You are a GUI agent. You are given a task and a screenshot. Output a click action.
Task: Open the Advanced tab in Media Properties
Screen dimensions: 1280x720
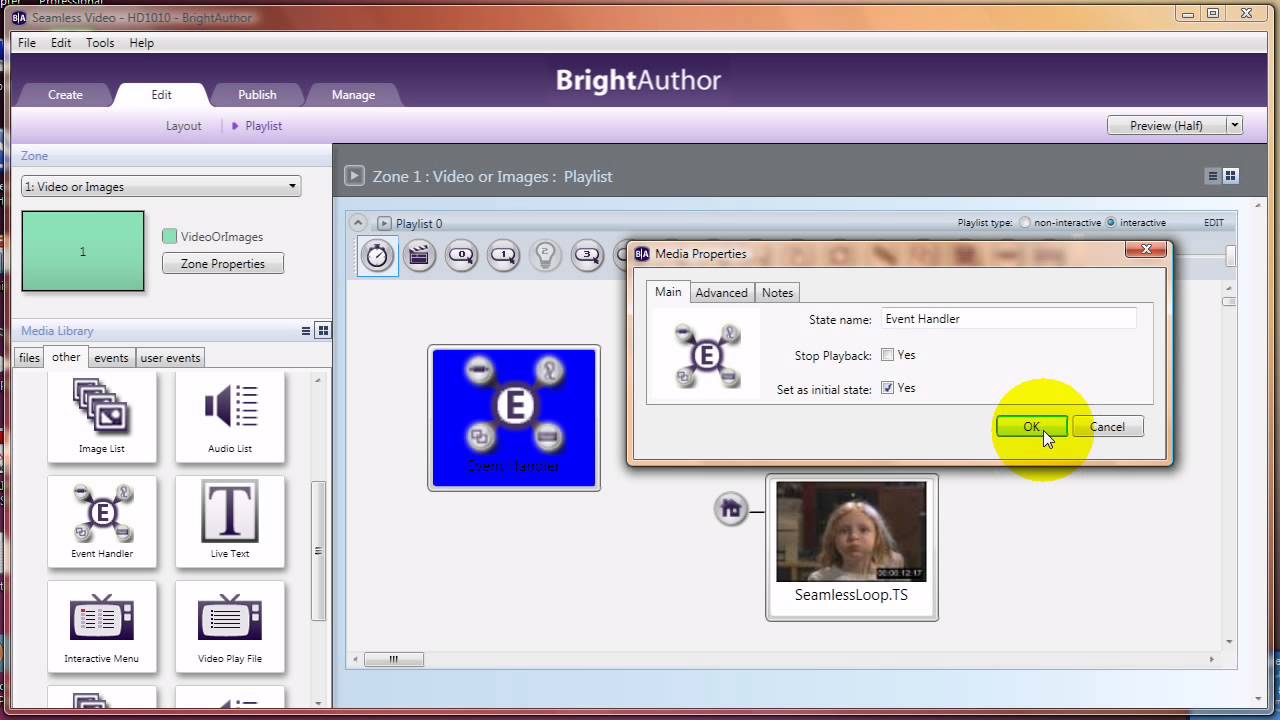(721, 293)
